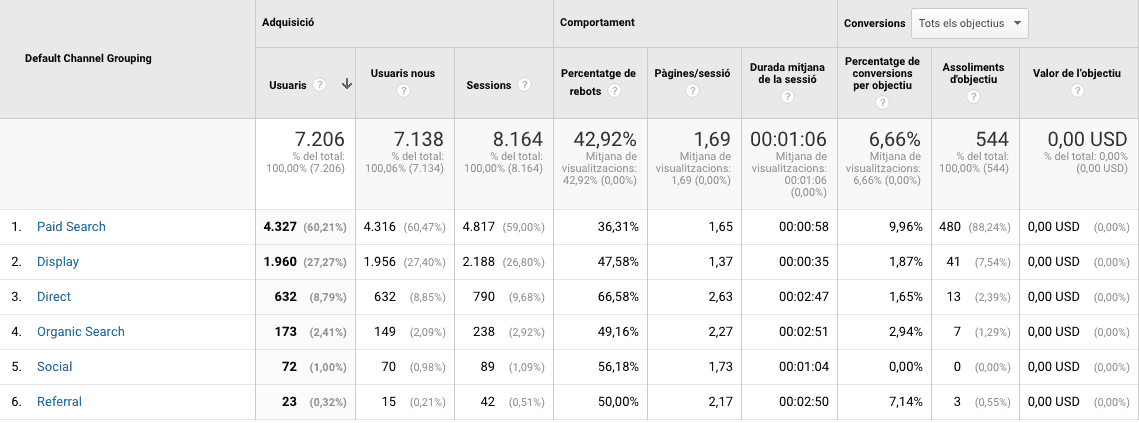
Task: Click the help icon under Usuaris nous
Action: click(403, 91)
